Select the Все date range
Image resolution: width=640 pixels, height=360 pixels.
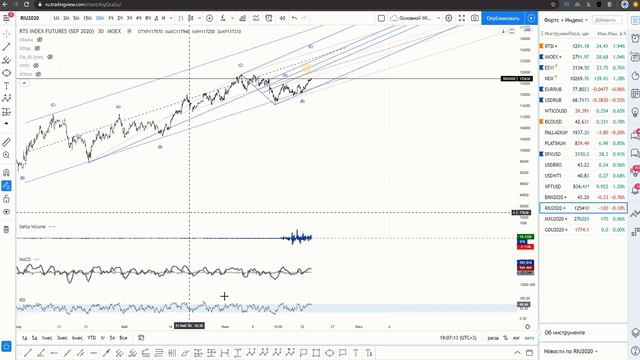tap(123, 338)
